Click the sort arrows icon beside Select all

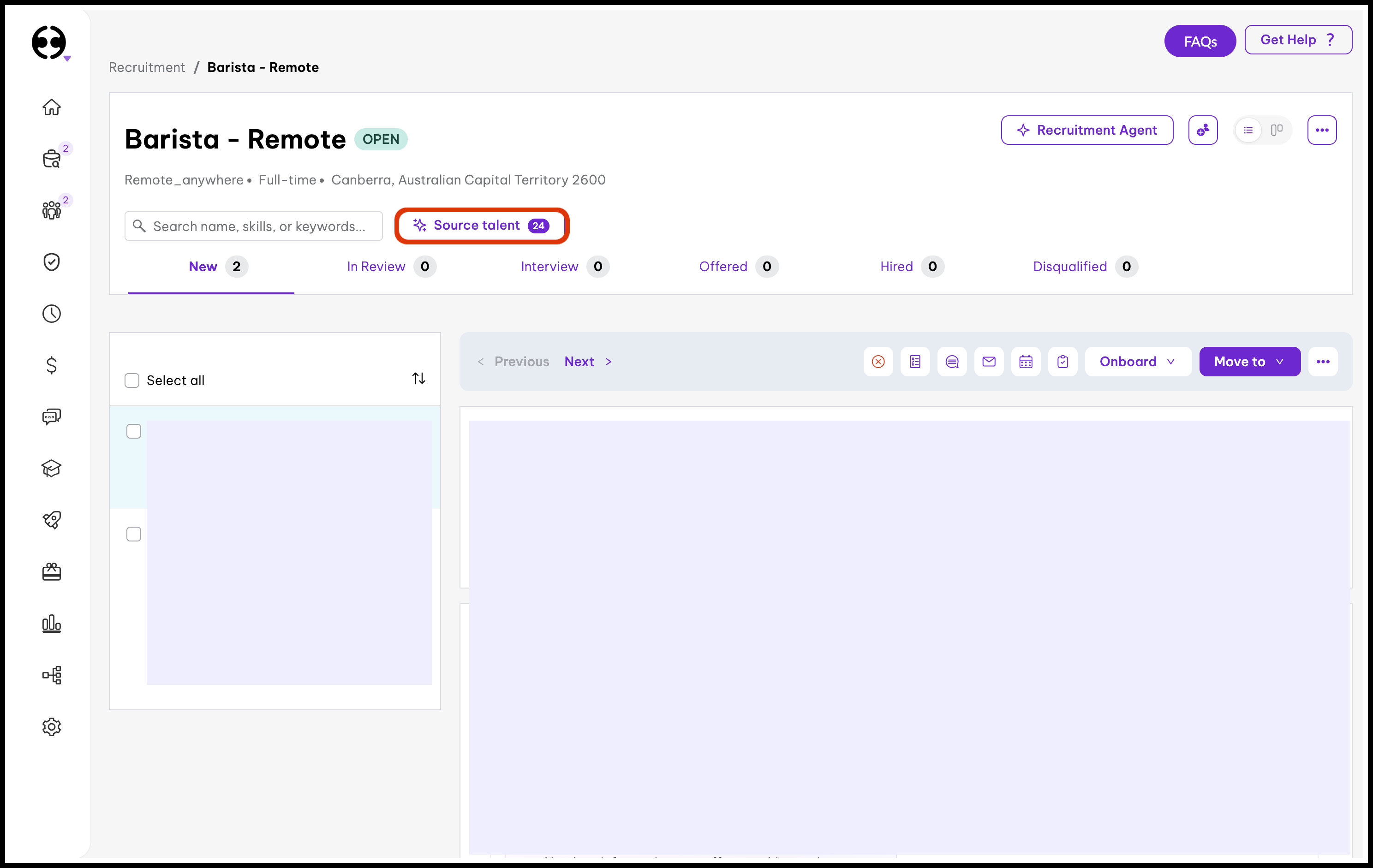[418, 379]
